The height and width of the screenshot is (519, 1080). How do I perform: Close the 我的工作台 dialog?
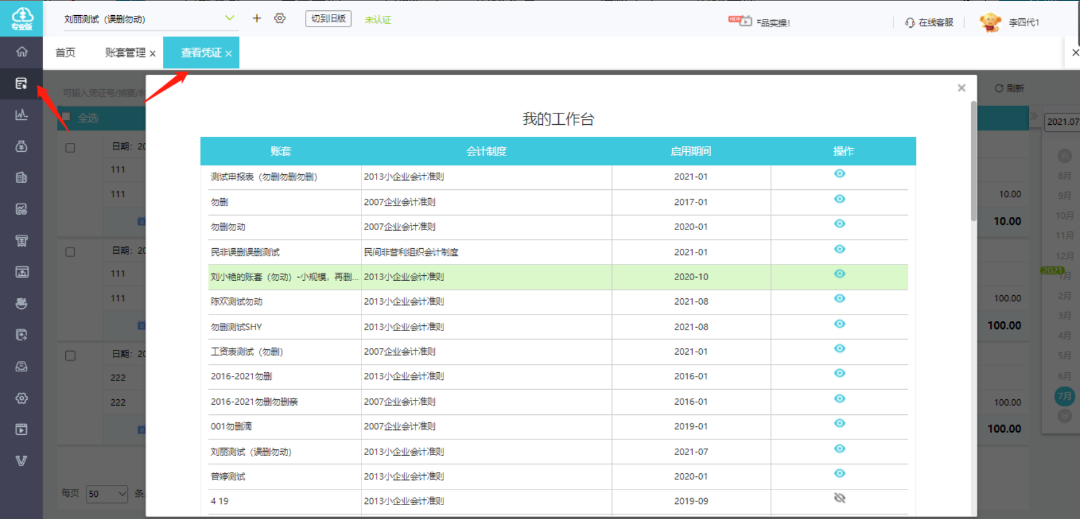coord(962,87)
